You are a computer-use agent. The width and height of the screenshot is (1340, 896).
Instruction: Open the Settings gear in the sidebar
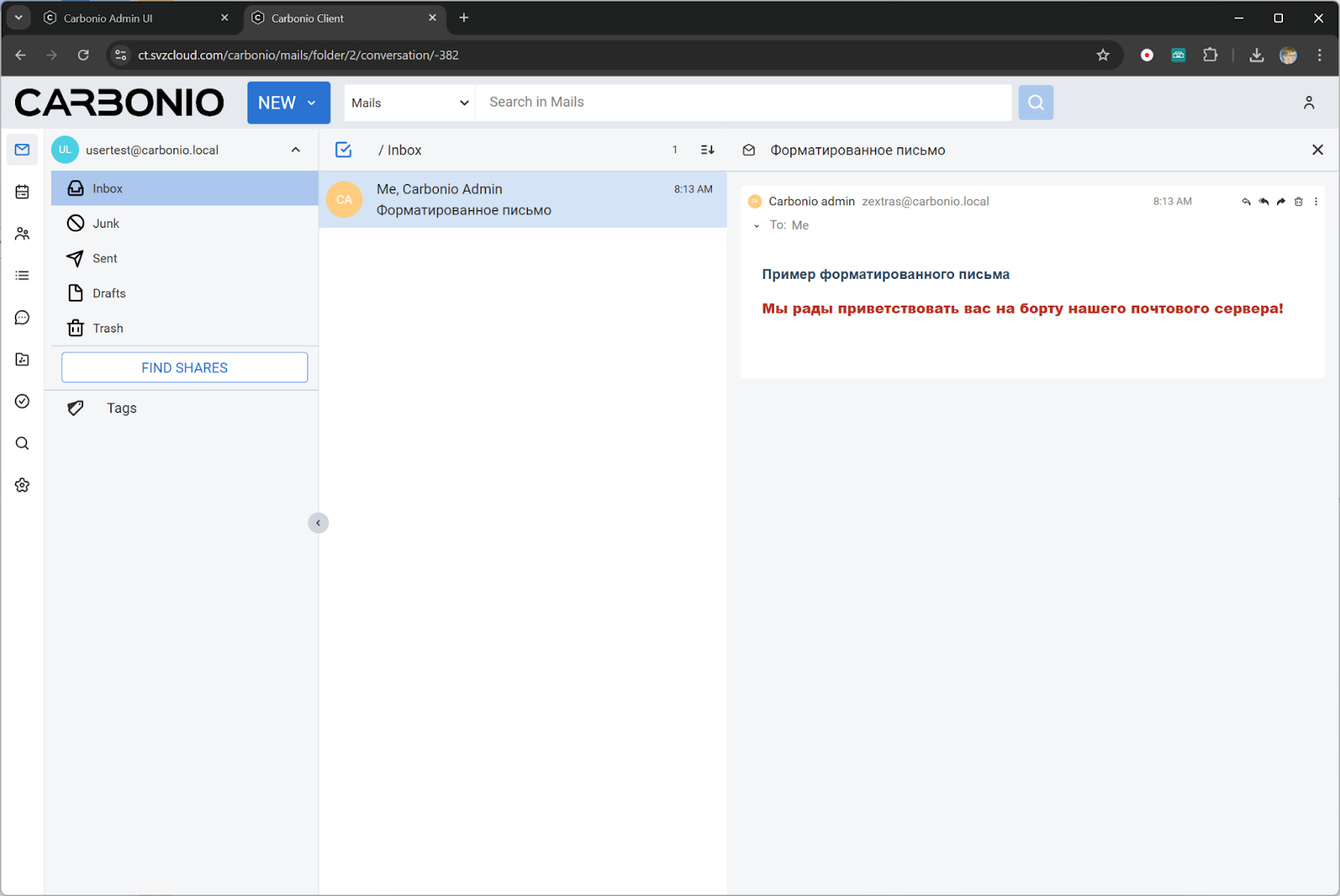pos(23,485)
